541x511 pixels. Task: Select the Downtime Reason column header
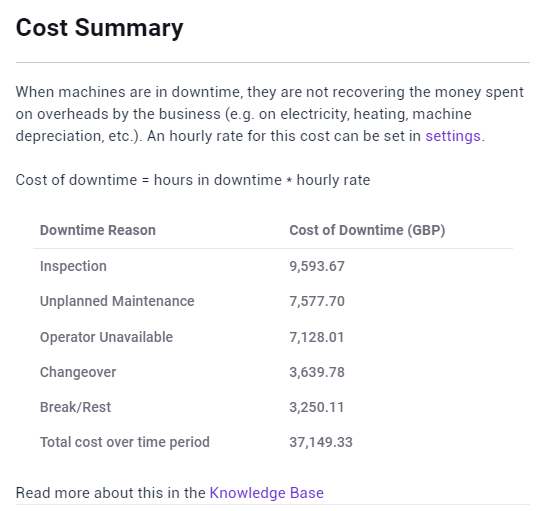(98, 230)
